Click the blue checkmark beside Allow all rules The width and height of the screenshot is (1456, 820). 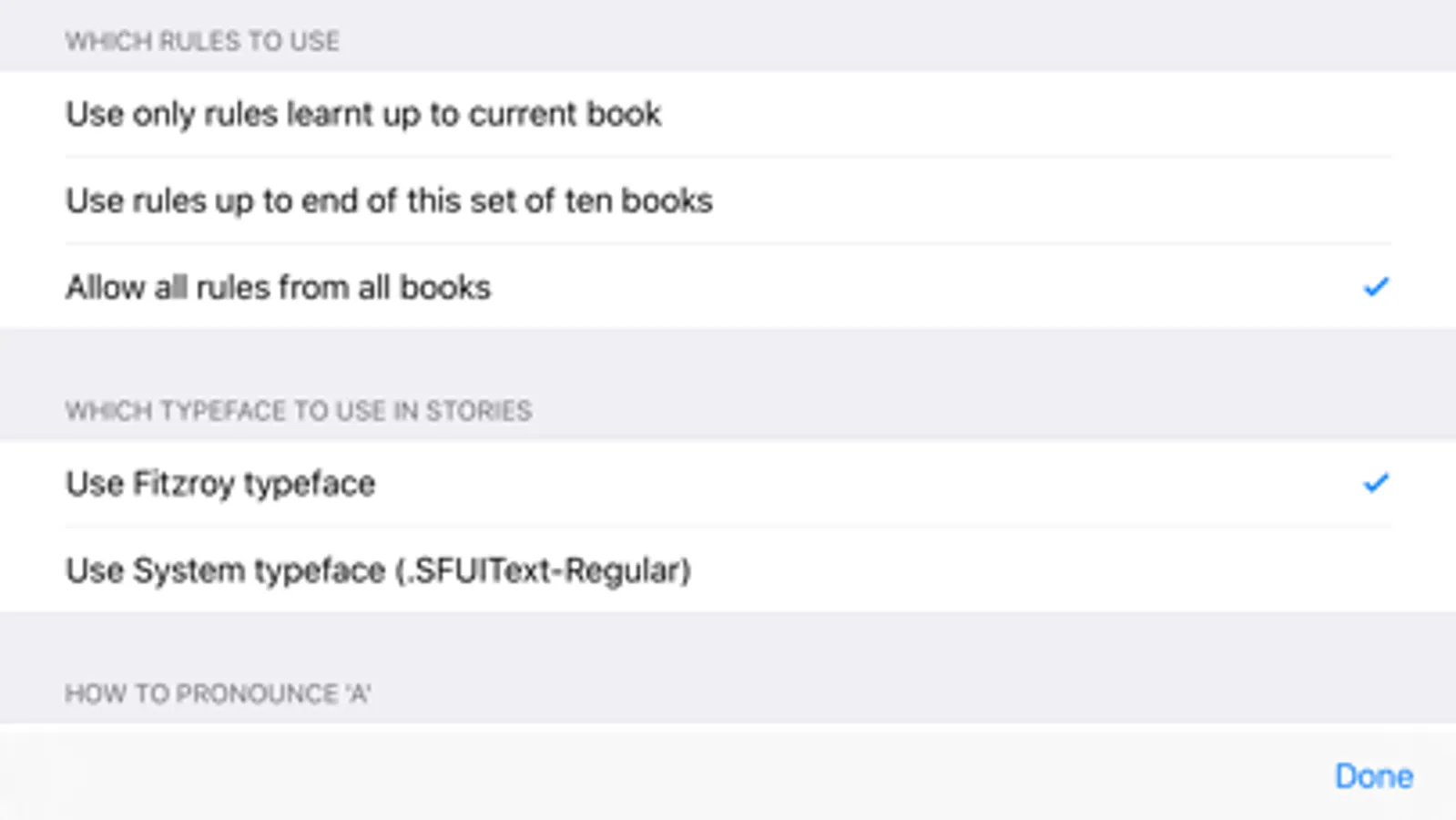point(1375,287)
